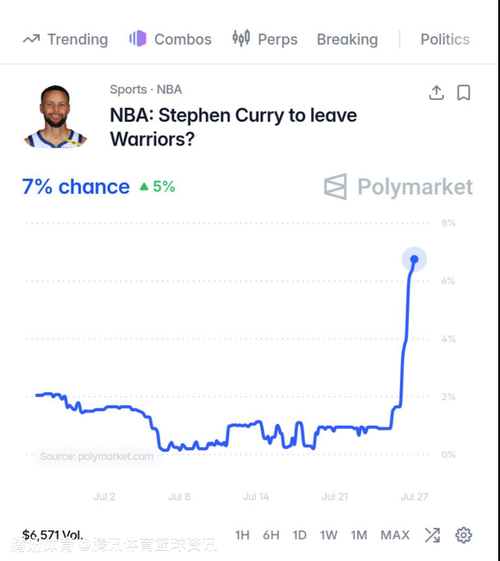
Task: Click the Polymarket logo
Action: 398,186
